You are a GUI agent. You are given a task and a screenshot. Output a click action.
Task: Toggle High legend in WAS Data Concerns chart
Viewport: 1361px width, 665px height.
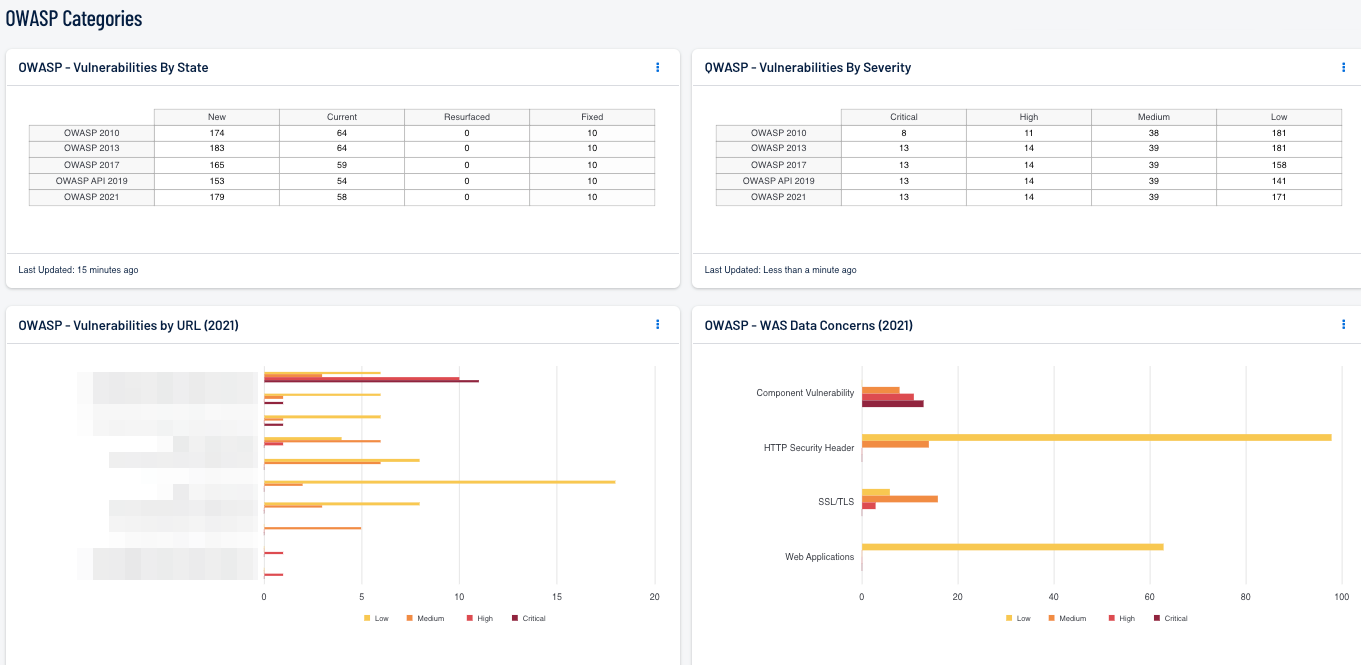coord(1122,618)
